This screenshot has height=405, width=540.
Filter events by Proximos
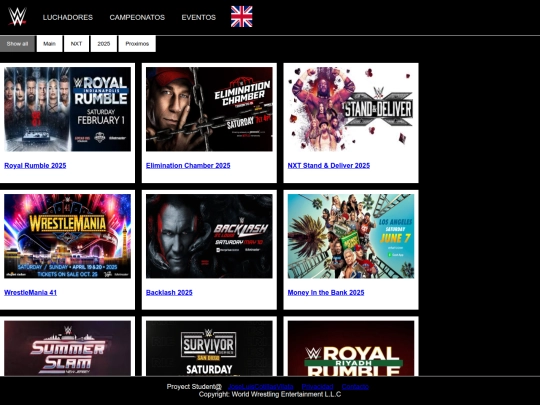[x=137, y=44]
